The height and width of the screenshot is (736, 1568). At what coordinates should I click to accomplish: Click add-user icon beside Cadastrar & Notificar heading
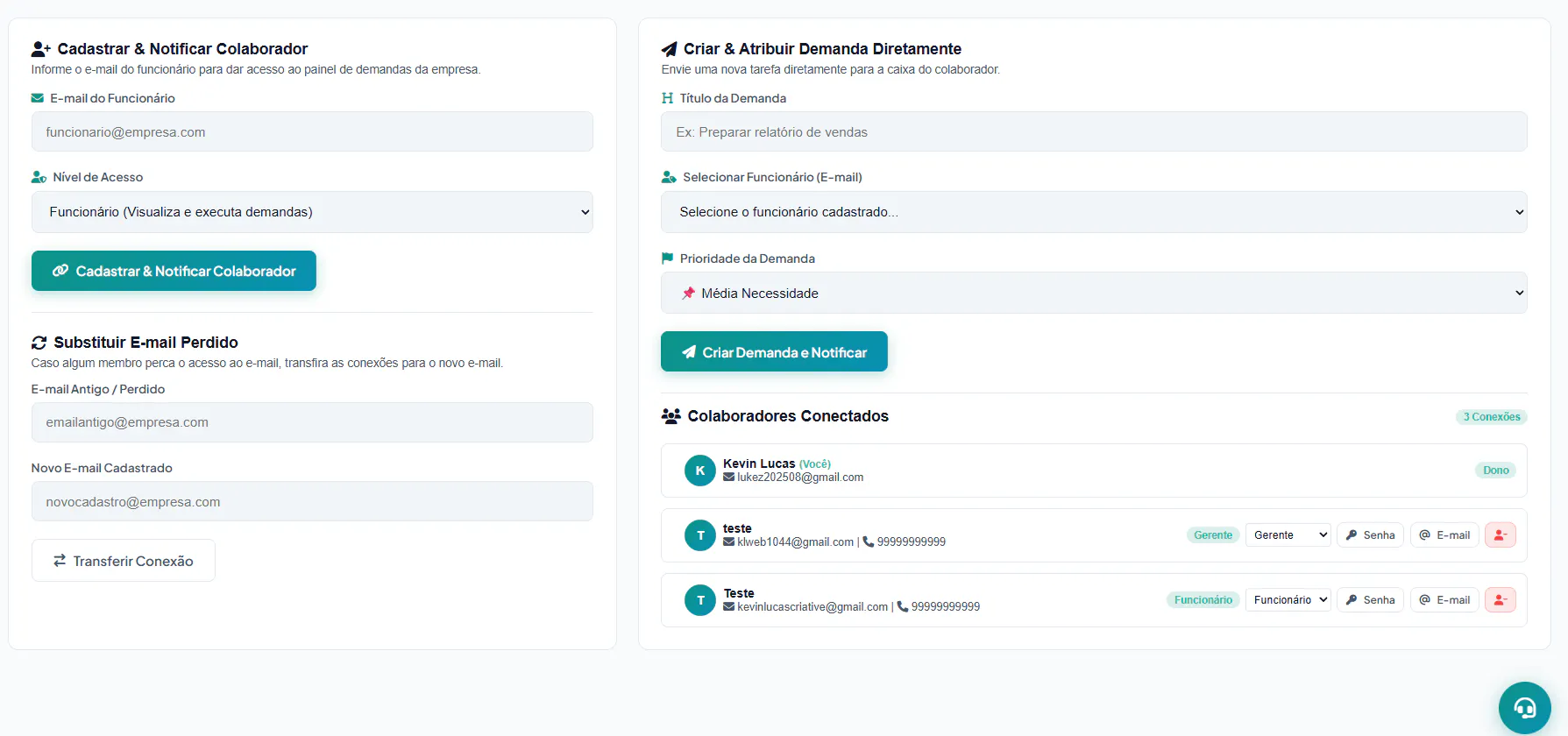point(41,49)
